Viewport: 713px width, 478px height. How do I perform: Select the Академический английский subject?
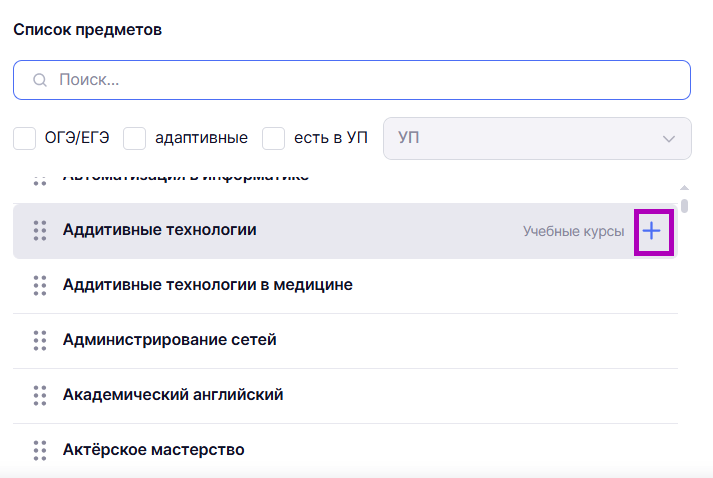tap(345, 396)
